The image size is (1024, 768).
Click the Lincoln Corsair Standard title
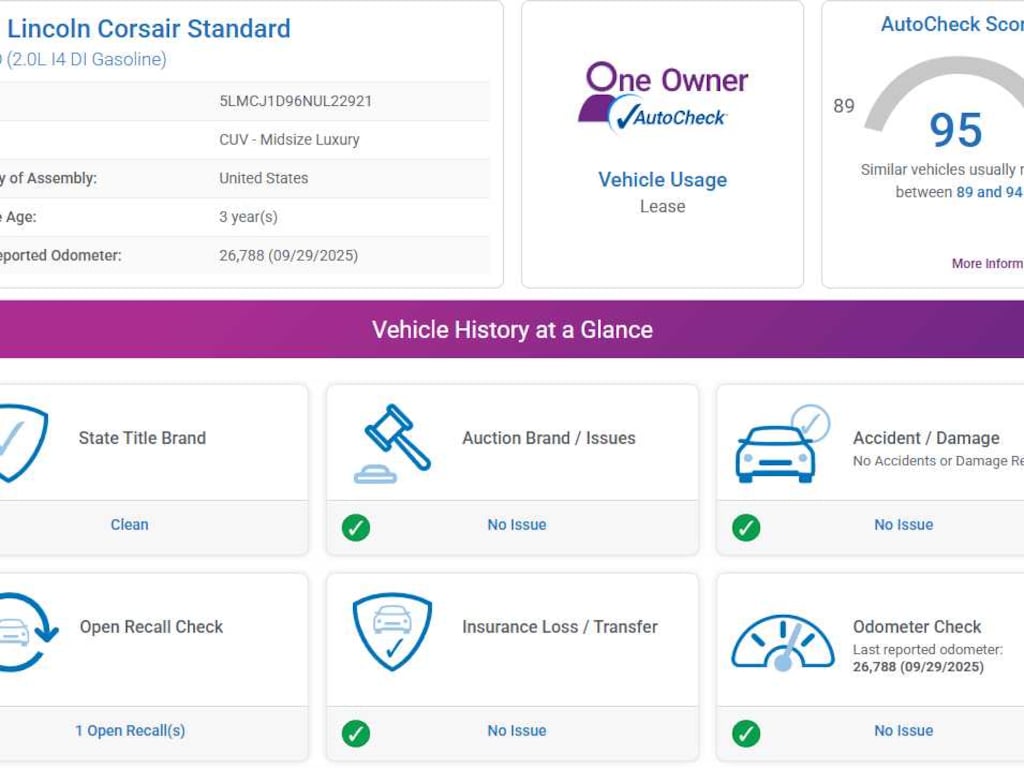pos(149,28)
